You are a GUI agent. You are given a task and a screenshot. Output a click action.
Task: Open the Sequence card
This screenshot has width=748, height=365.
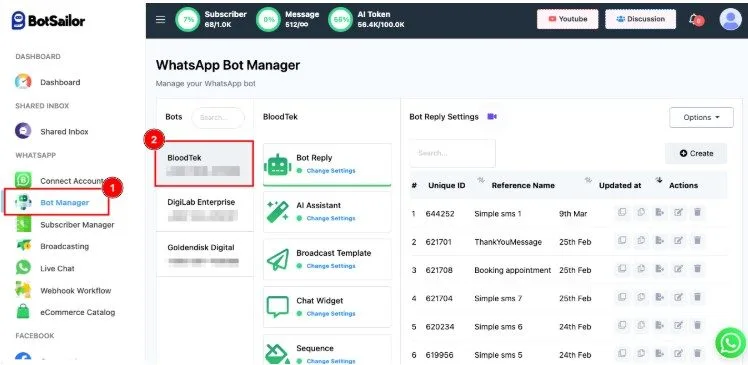(327, 350)
